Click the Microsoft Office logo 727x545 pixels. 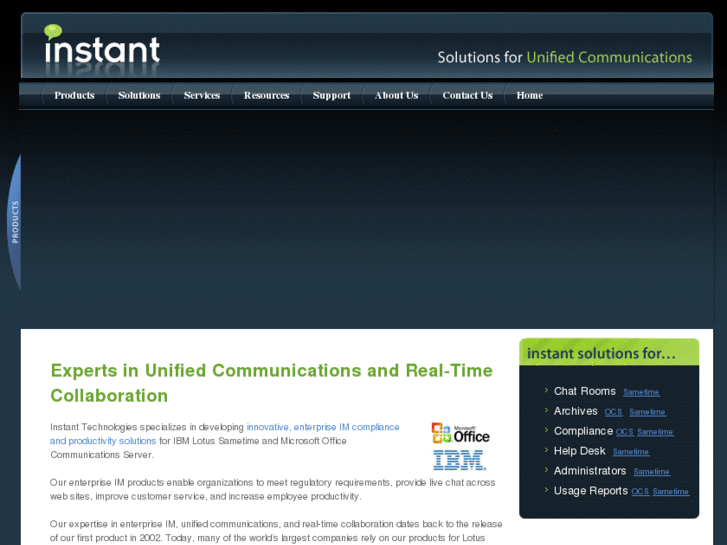point(460,433)
